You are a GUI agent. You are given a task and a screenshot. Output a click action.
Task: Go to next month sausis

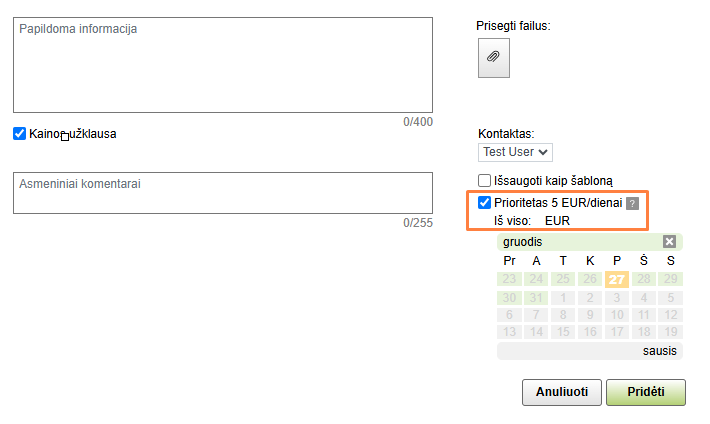tap(660, 351)
